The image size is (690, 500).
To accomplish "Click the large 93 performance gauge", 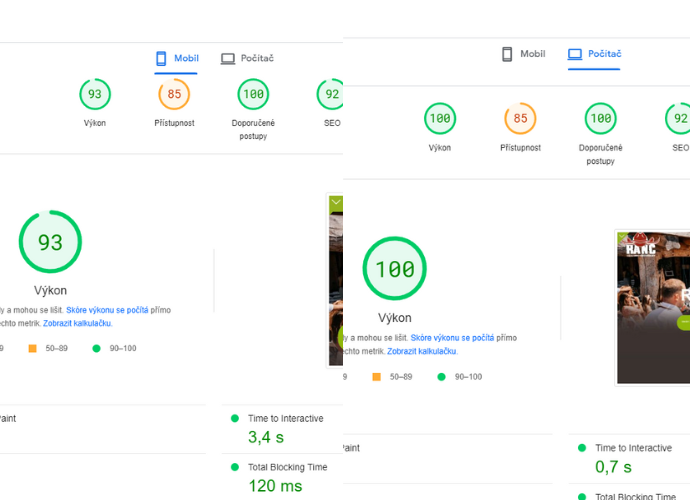I will click(50, 242).
